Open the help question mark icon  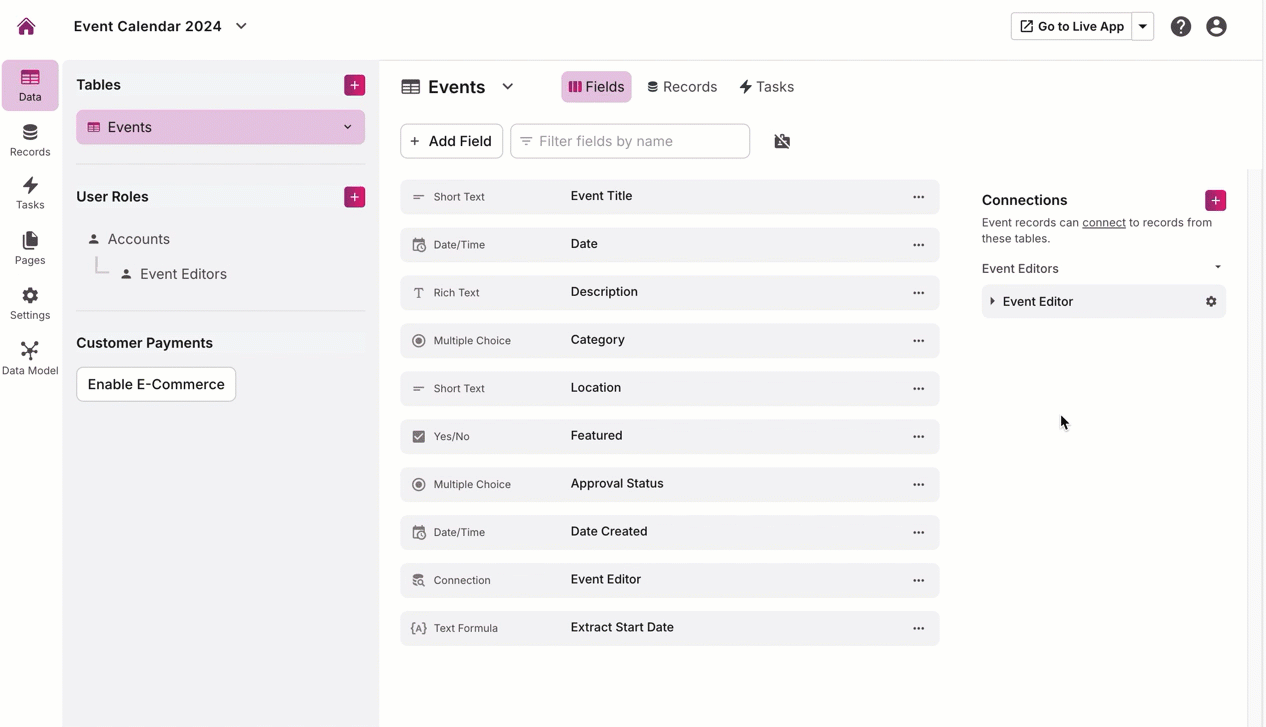(x=1181, y=27)
